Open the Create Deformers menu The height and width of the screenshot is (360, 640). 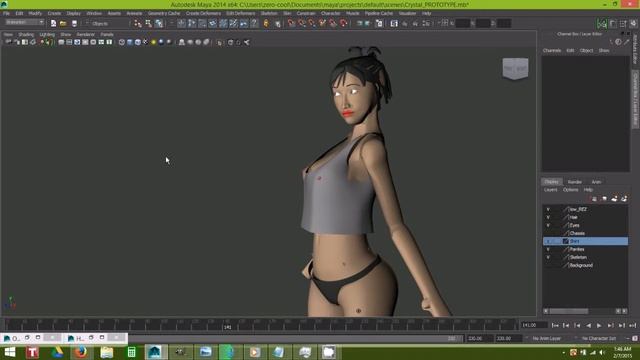click(x=203, y=13)
